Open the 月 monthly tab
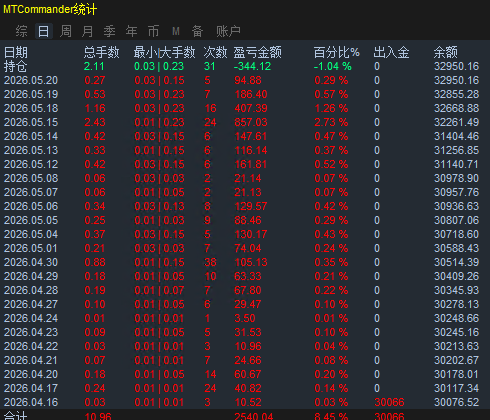 pos(87,31)
